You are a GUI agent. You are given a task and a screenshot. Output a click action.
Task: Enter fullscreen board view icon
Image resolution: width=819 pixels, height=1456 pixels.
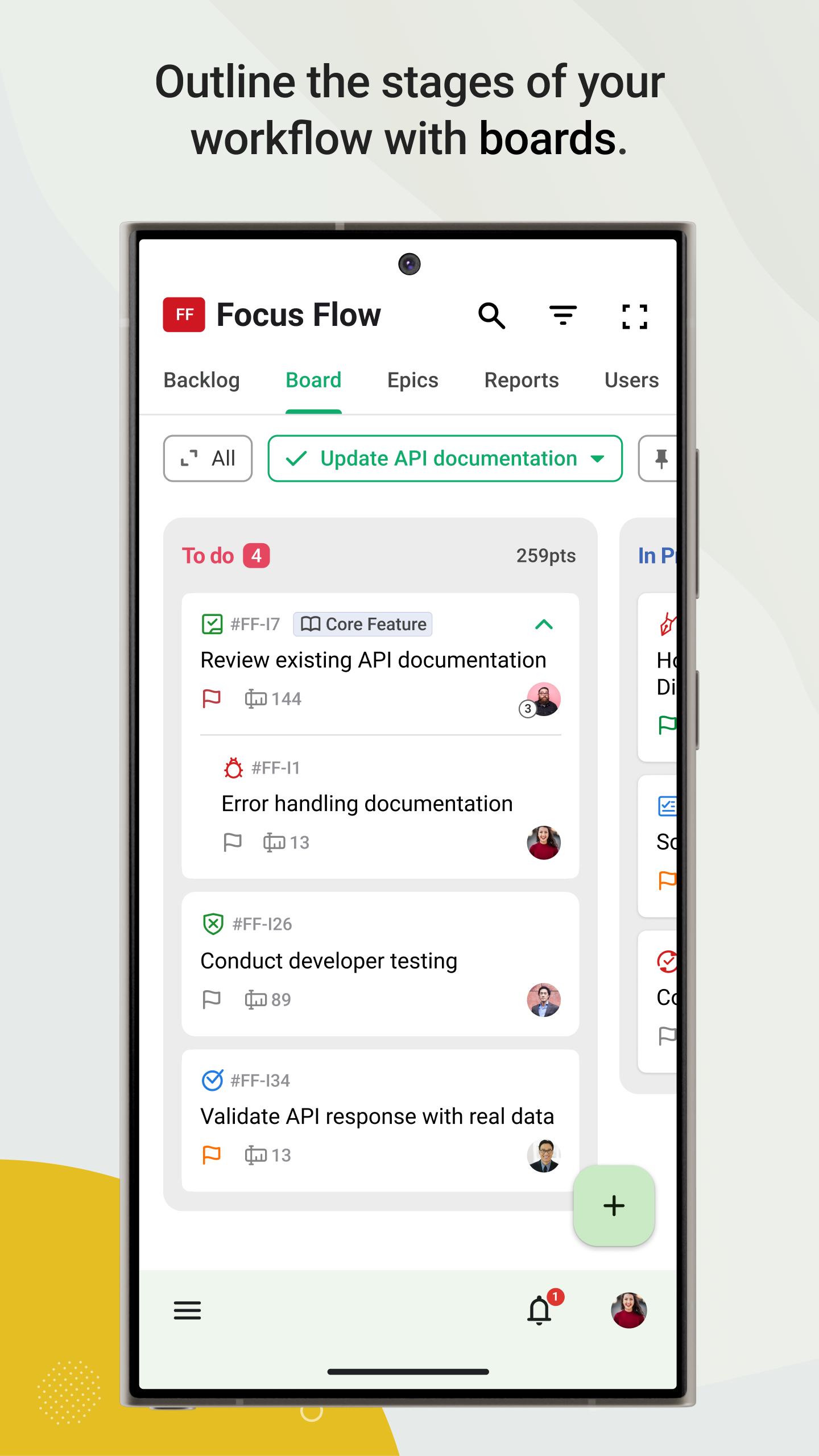click(x=635, y=316)
